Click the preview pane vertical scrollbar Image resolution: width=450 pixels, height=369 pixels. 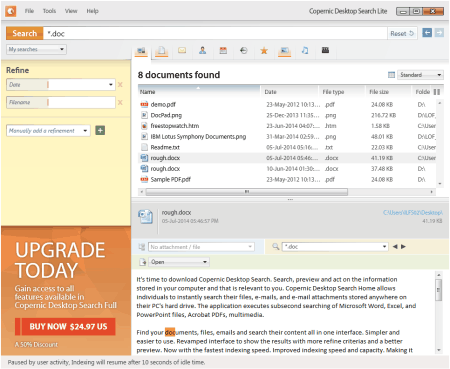point(439,290)
